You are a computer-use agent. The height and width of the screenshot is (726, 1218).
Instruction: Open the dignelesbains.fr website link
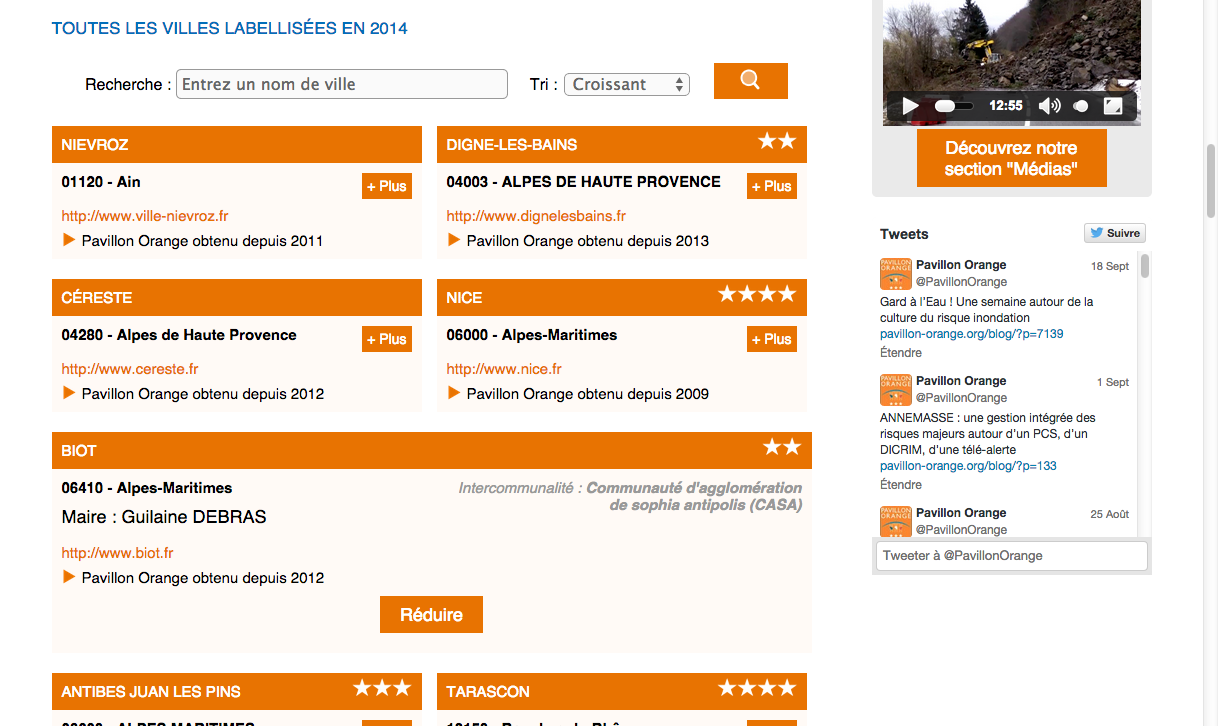click(536, 216)
